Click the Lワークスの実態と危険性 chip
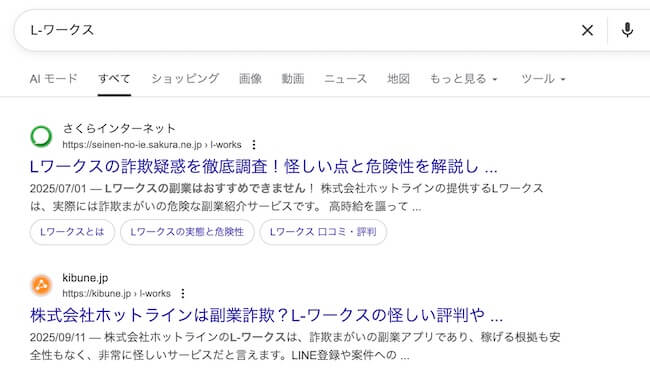This screenshot has height=390, width=650. tap(187, 232)
